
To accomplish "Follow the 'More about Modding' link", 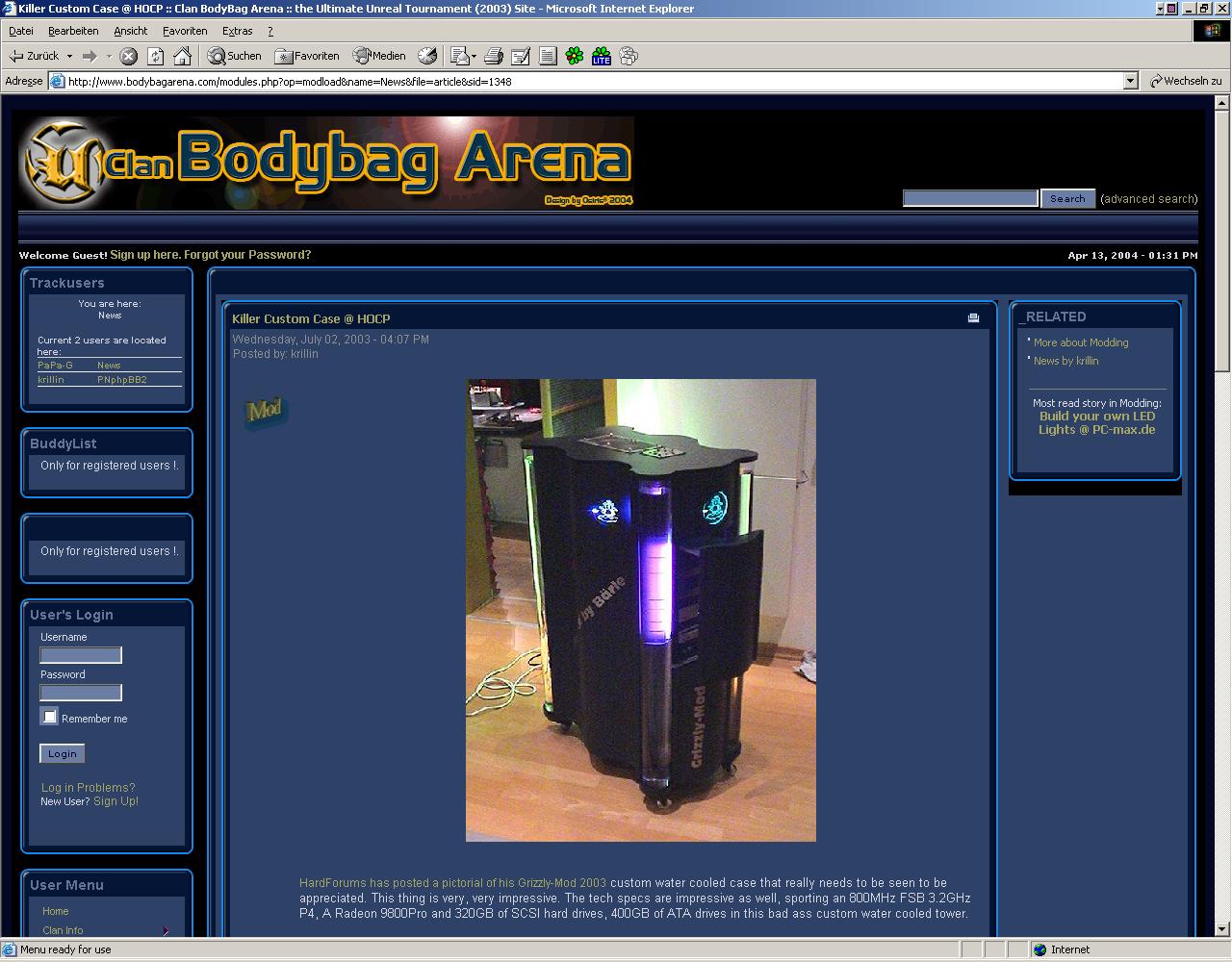I will click(1080, 342).
